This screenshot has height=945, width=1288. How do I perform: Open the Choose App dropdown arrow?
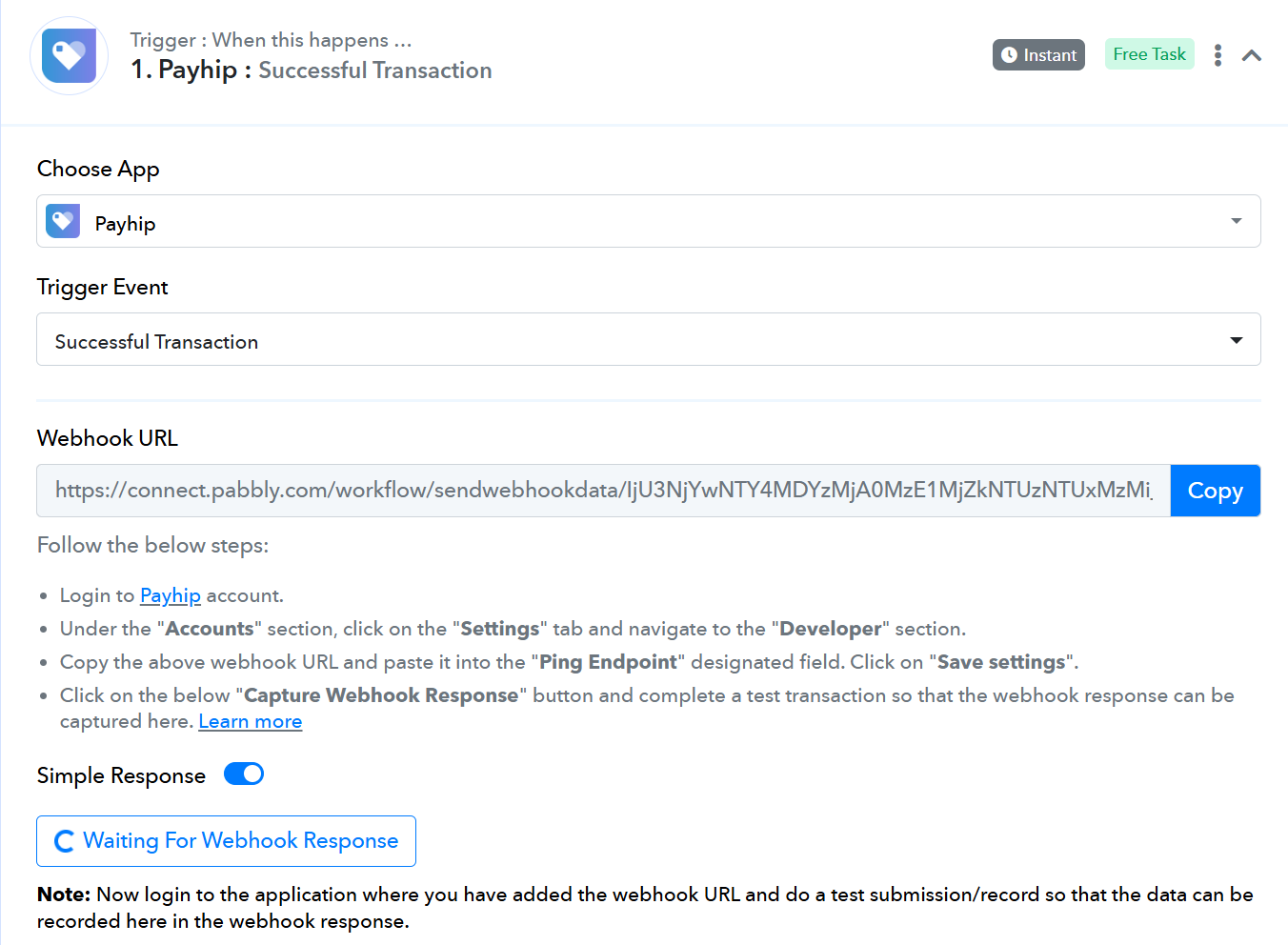1236,221
